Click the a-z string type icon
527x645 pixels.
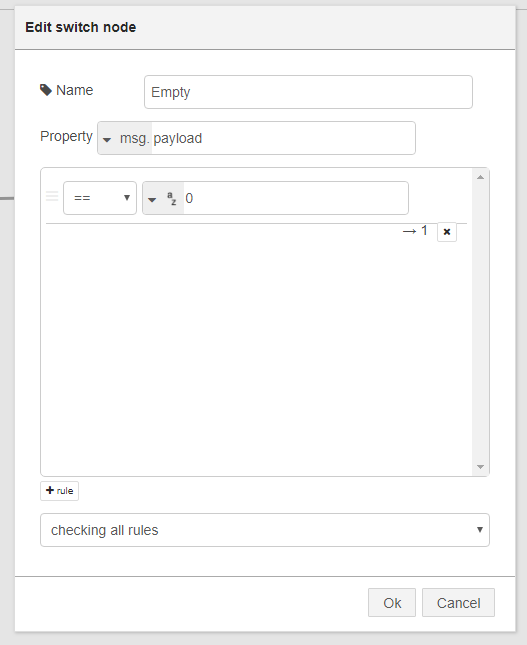(x=172, y=198)
